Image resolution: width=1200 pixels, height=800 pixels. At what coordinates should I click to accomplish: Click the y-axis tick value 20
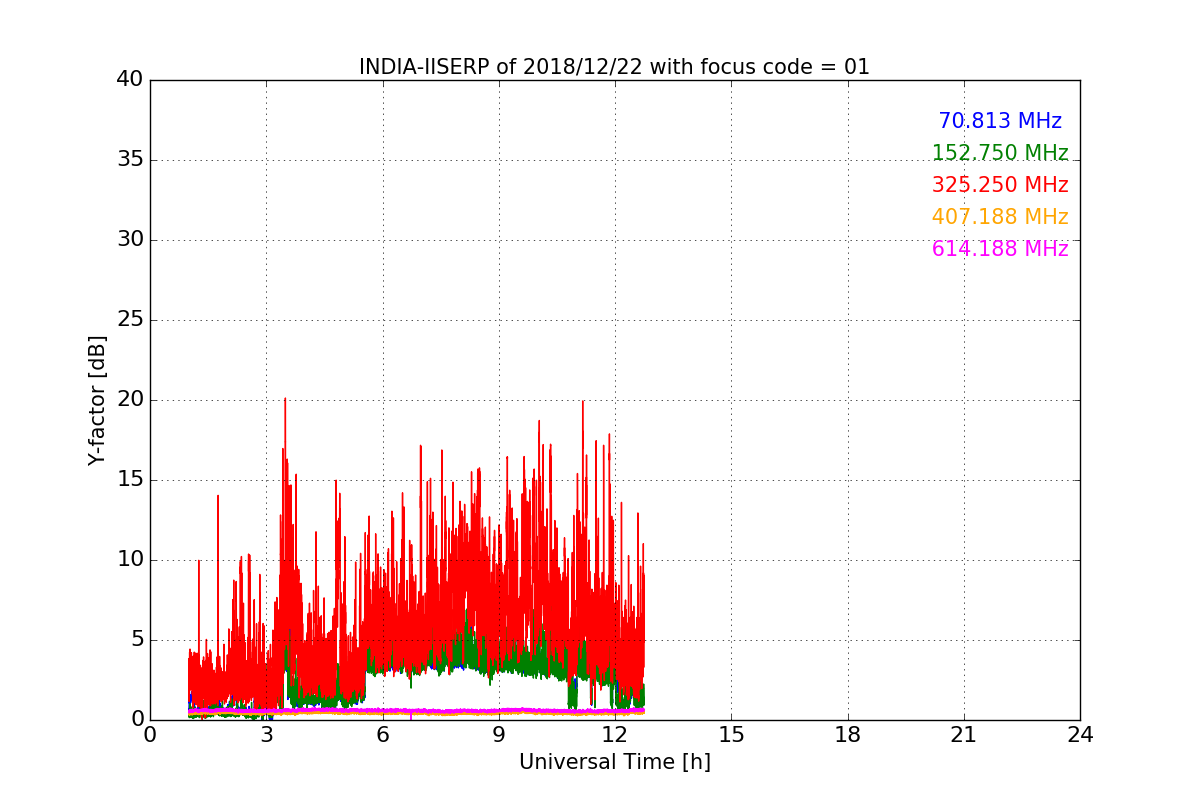point(130,400)
